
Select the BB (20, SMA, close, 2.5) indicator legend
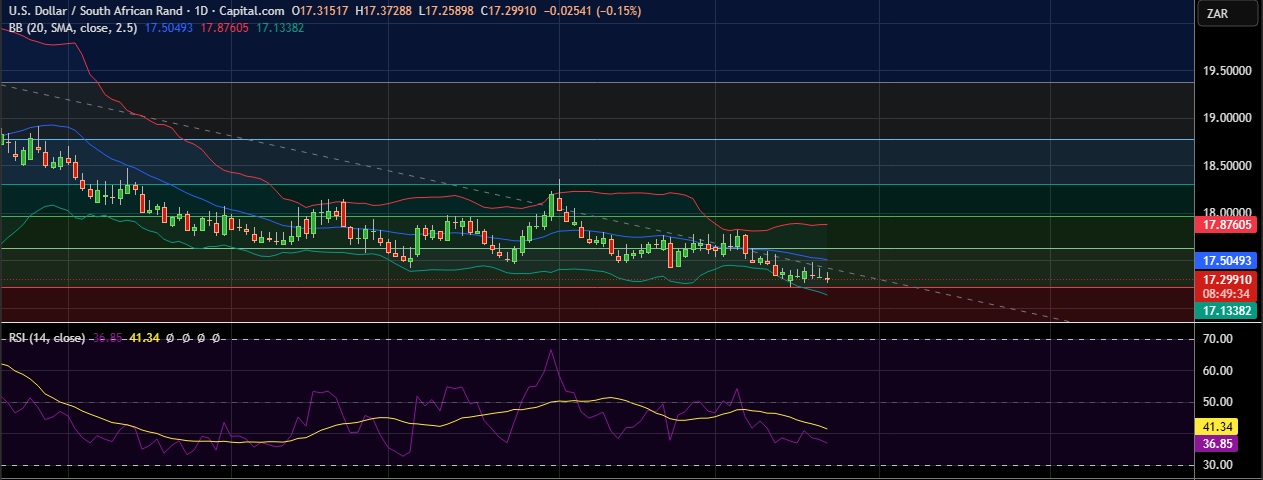[x=71, y=27]
